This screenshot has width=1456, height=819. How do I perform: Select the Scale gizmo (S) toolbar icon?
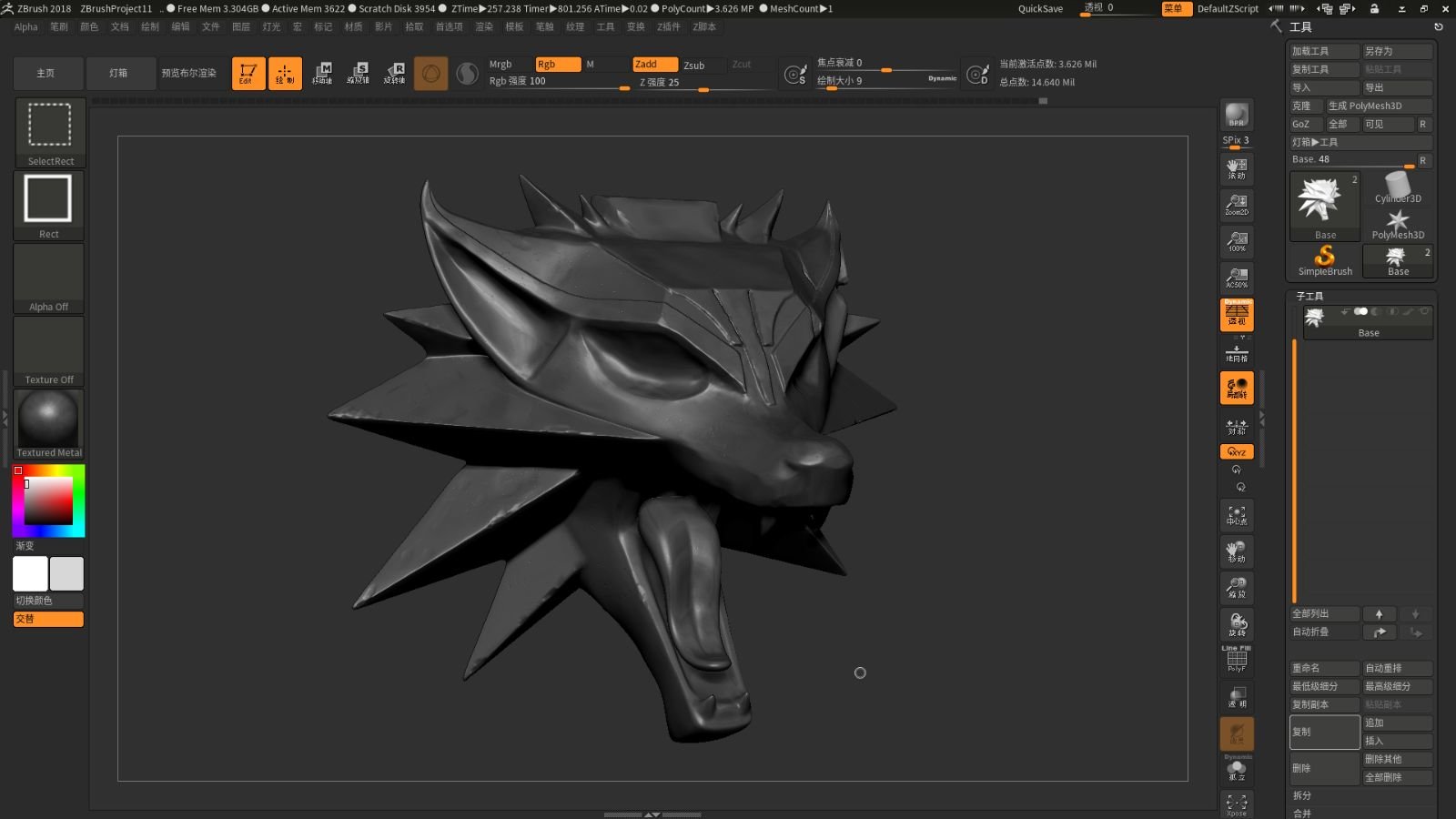(x=359, y=74)
